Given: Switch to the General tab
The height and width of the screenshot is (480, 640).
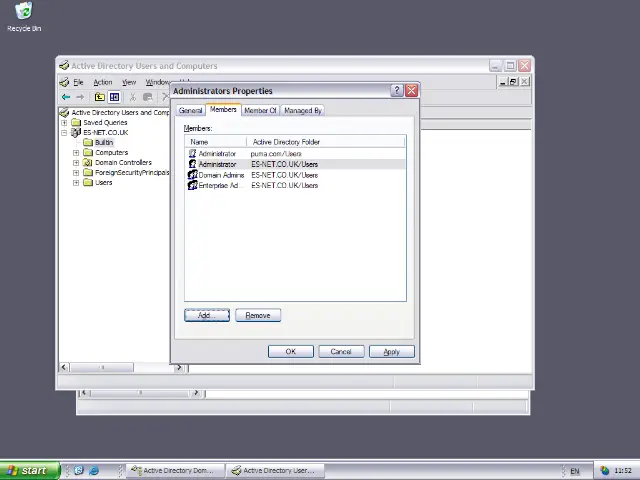Looking at the screenshot, I should tap(191, 111).
